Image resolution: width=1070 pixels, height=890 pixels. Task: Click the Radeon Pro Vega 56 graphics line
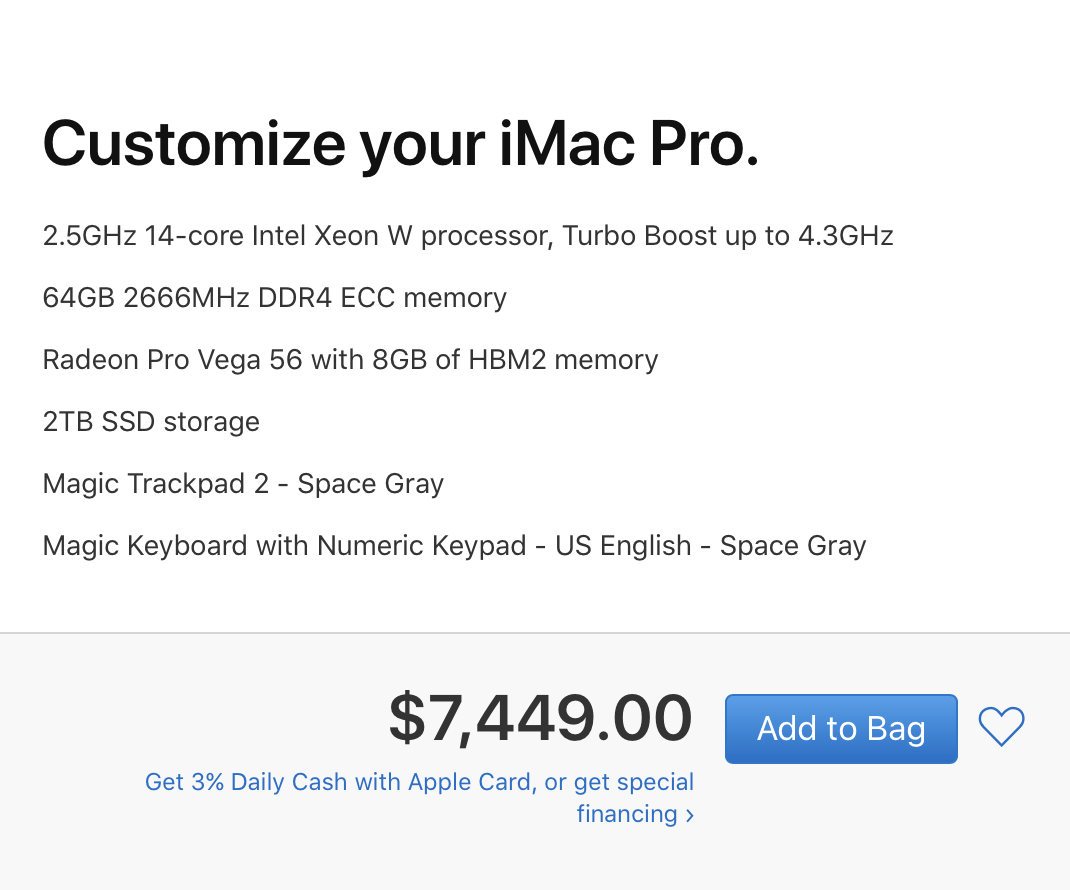(x=350, y=360)
